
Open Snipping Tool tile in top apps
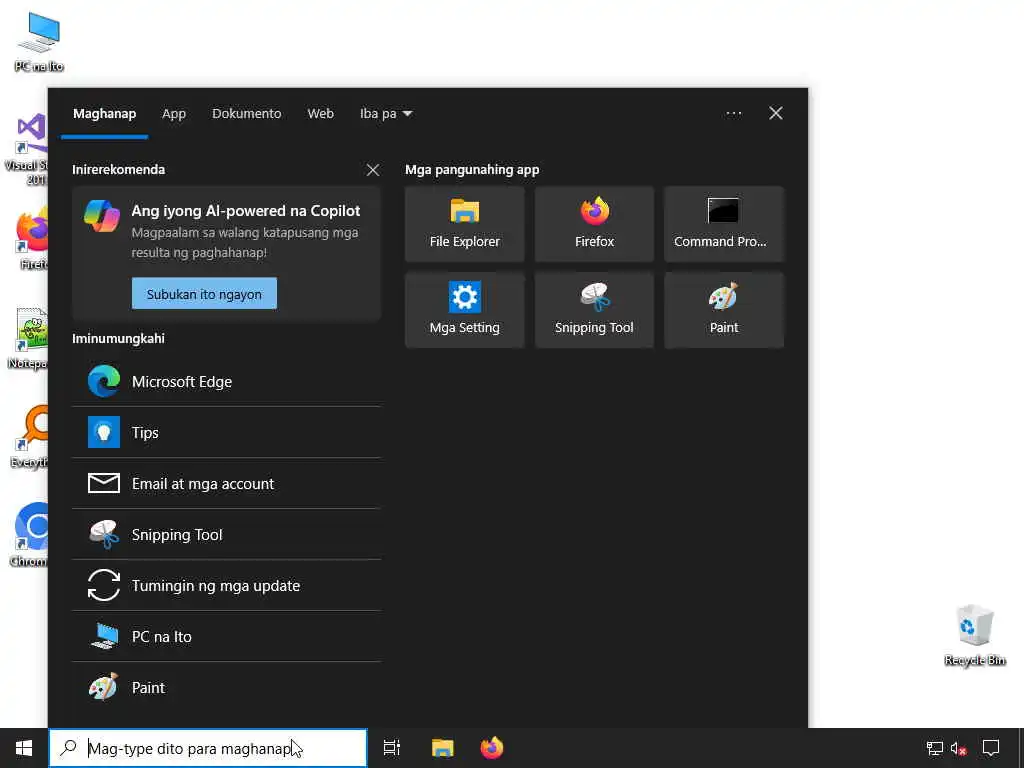(594, 310)
